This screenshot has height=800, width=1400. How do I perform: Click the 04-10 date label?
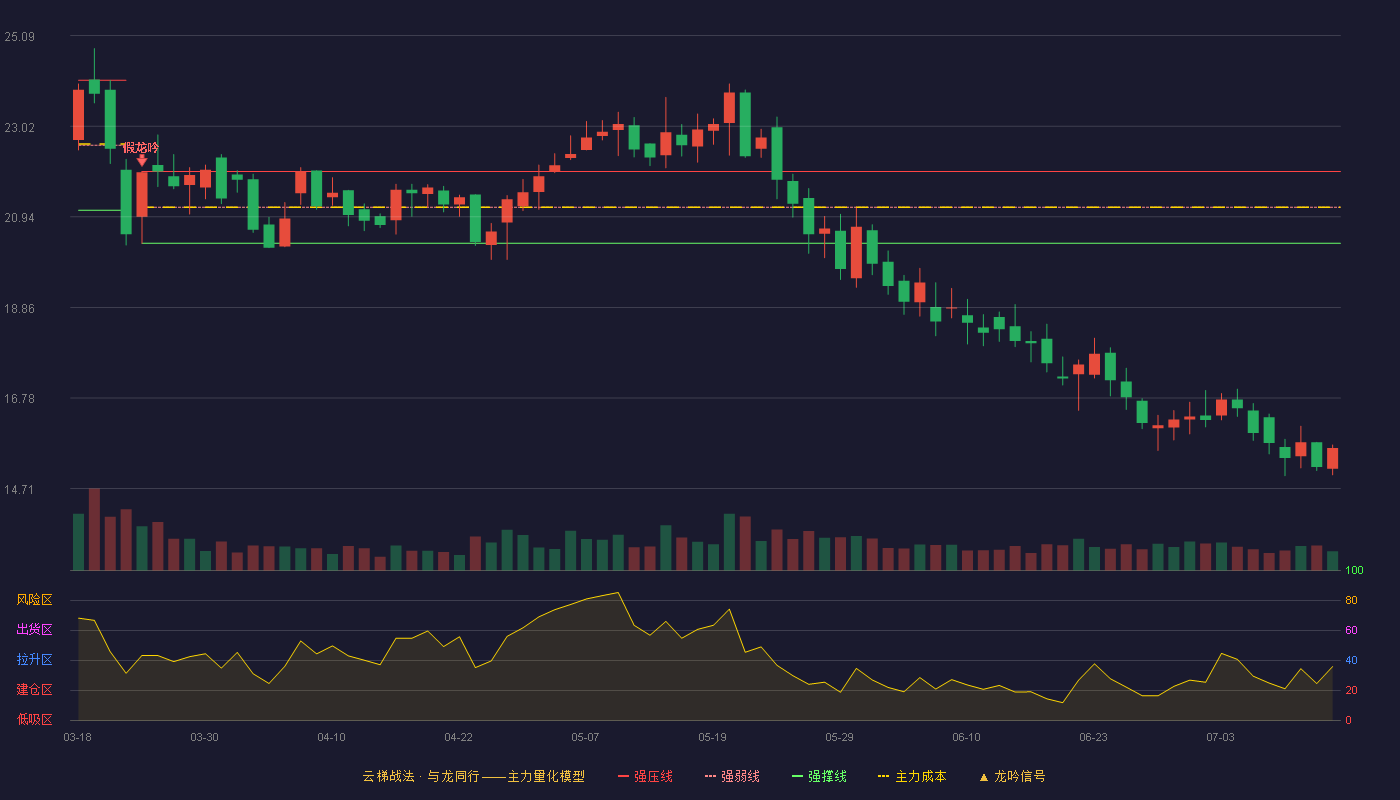[331, 737]
